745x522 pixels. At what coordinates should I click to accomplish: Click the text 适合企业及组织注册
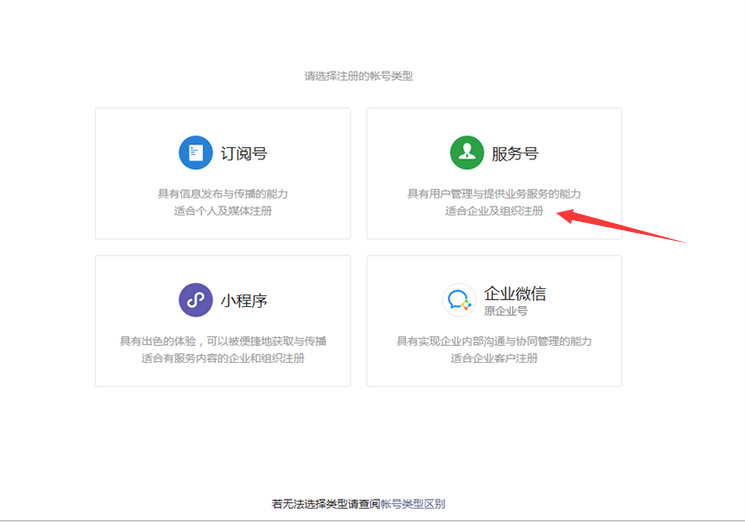pos(494,211)
